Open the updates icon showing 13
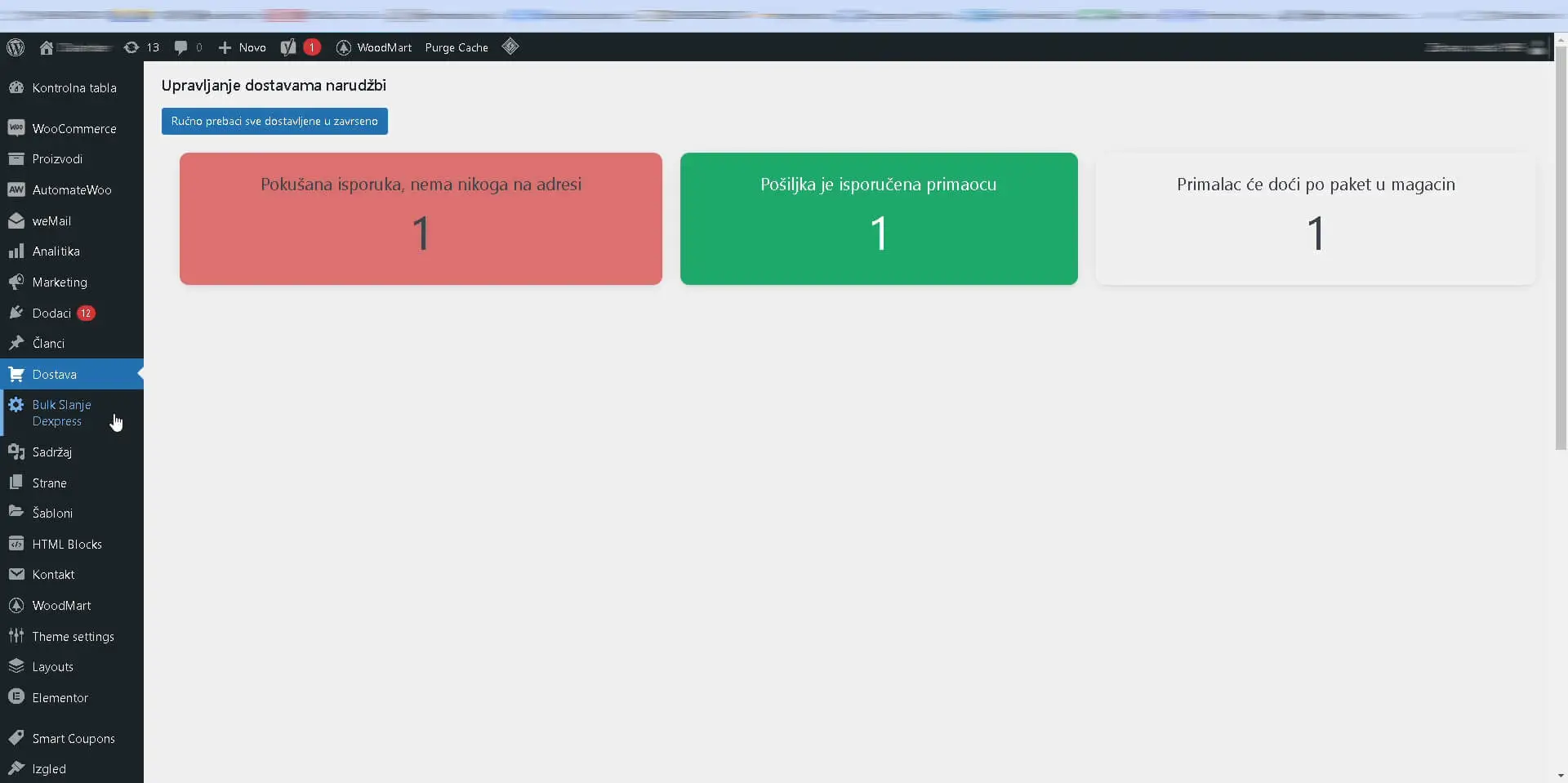Viewport: 1568px width, 783px height. pyautogui.click(x=131, y=47)
